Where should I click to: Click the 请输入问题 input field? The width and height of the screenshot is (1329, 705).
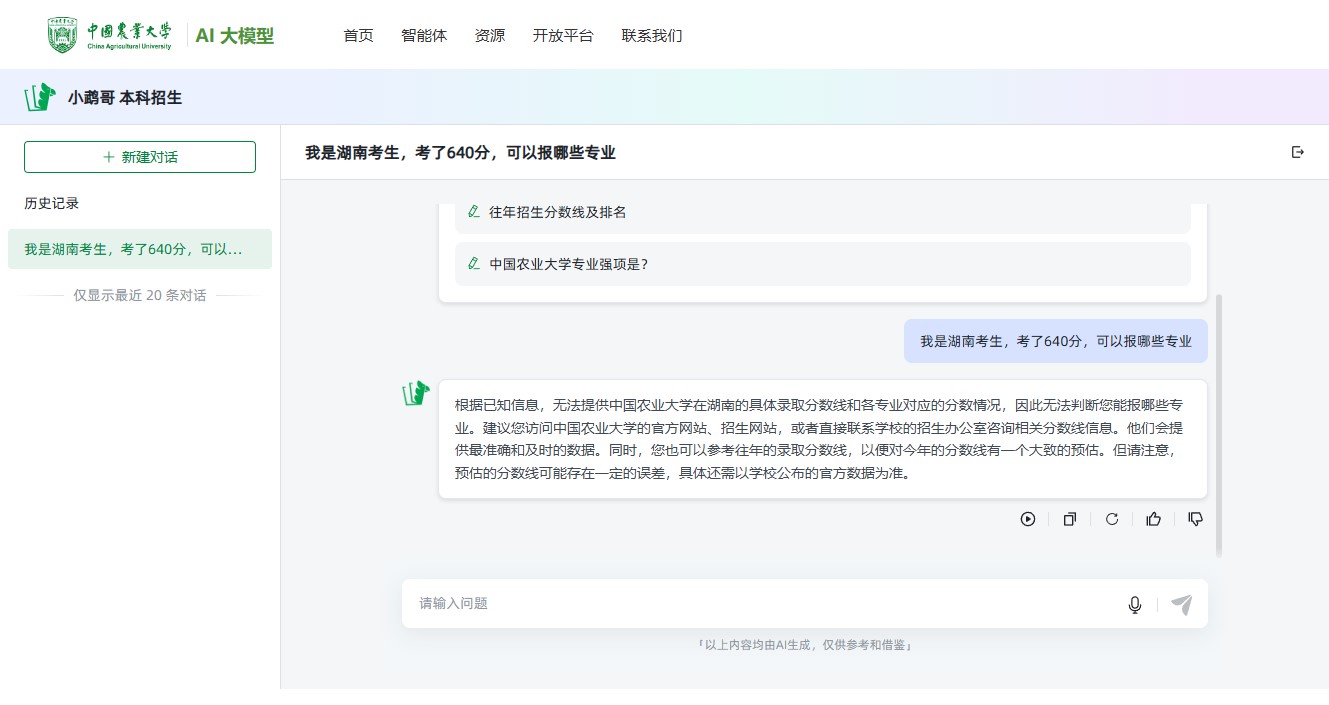(x=766, y=604)
